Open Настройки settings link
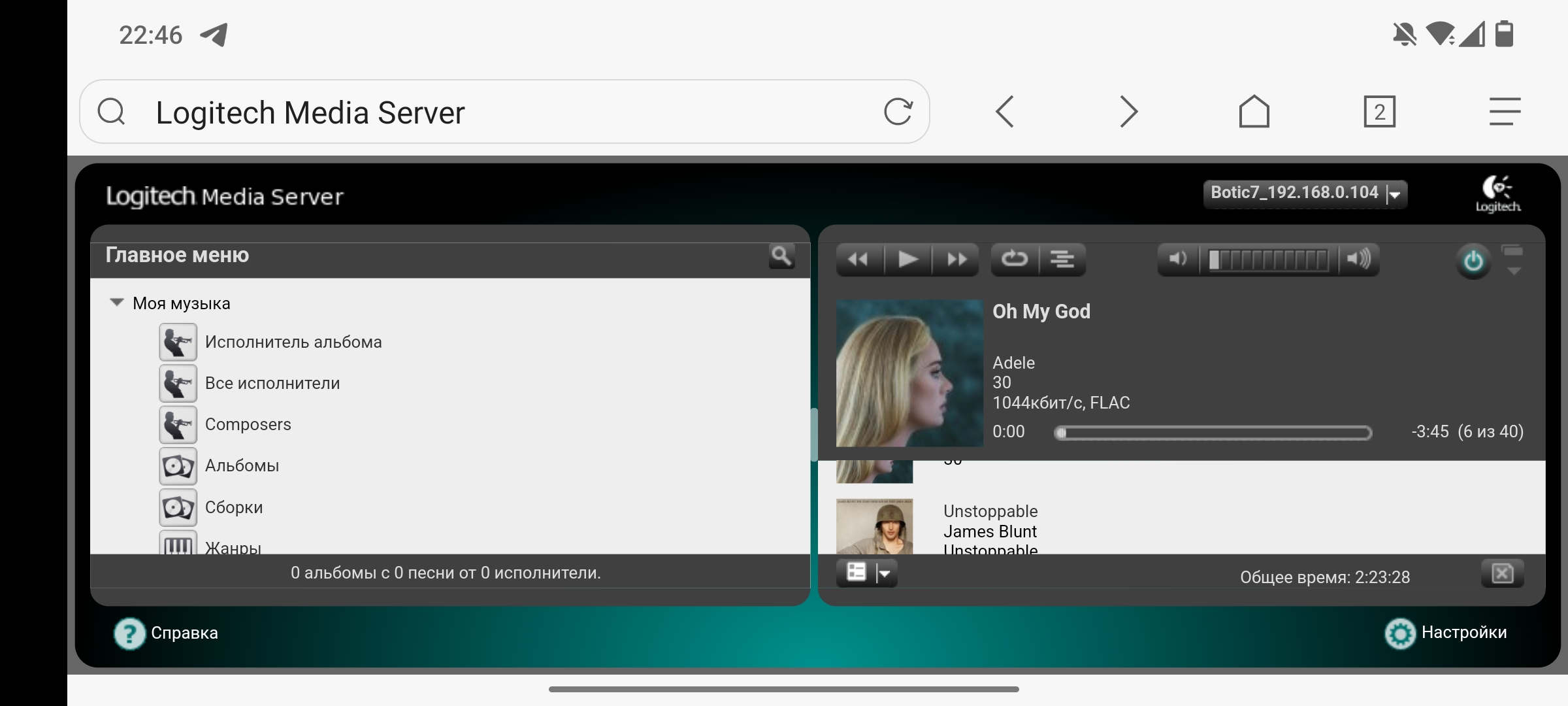1568x706 pixels. (x=1464, y=632)
